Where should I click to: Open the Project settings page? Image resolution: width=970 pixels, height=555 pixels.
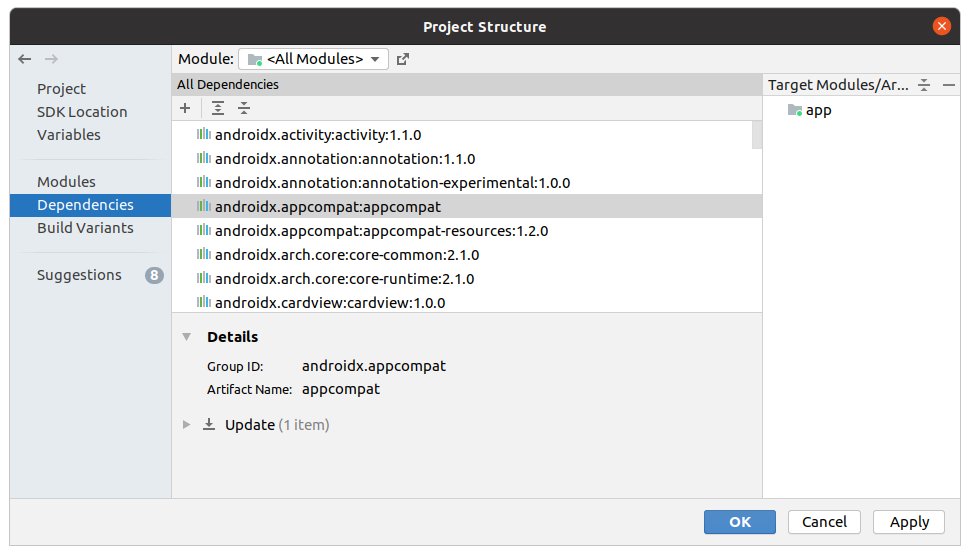point(61,89)
